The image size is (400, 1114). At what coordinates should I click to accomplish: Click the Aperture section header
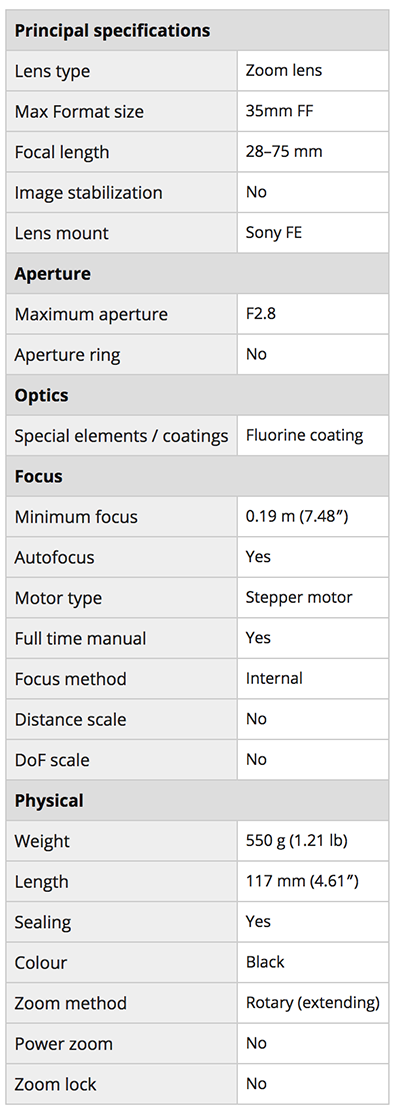tap(53, 274)
